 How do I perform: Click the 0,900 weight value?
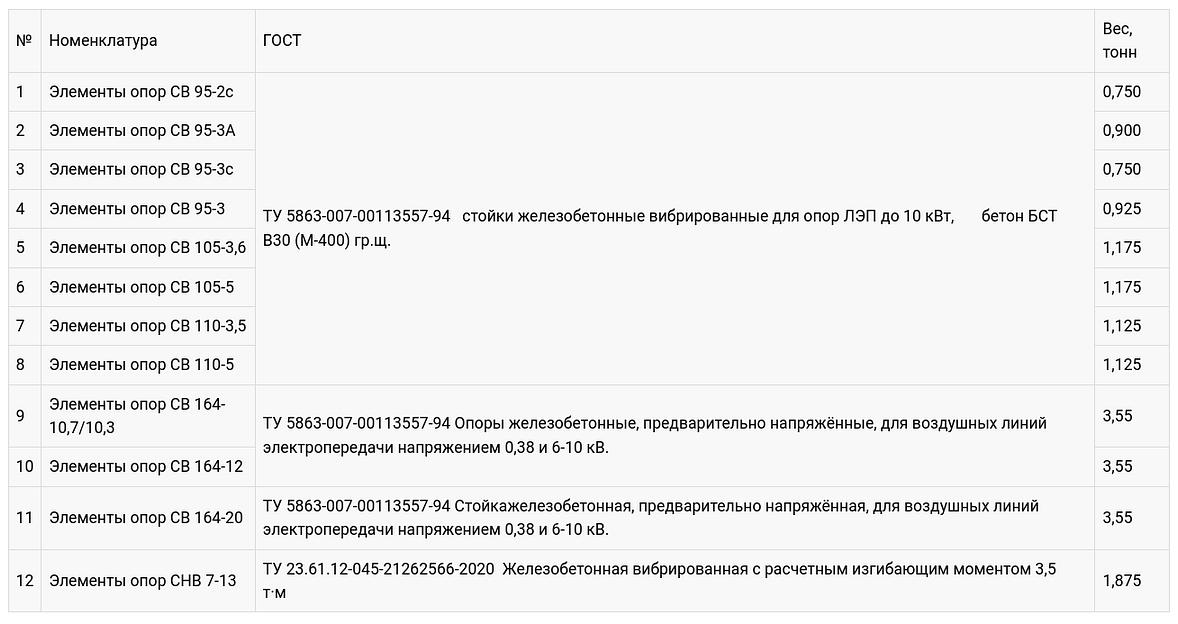click(1121, 131)
